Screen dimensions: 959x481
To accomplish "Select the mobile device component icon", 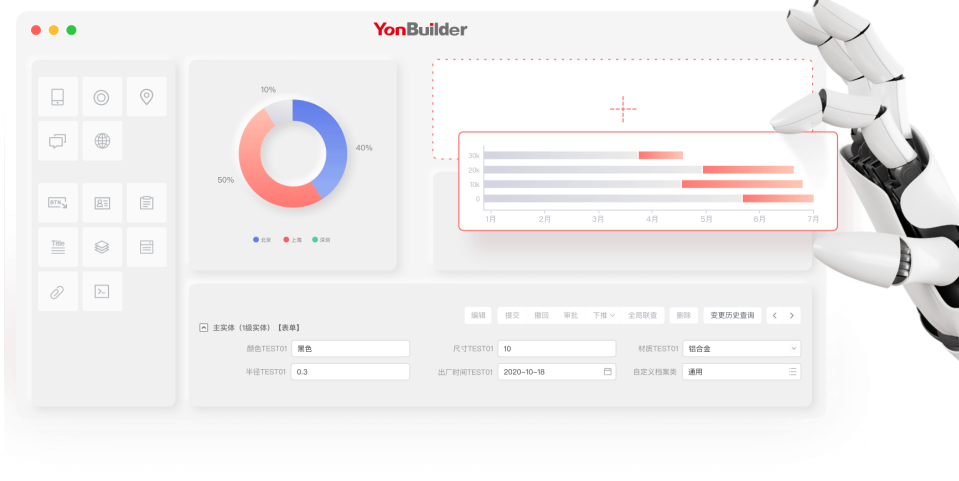I will 57,97.
